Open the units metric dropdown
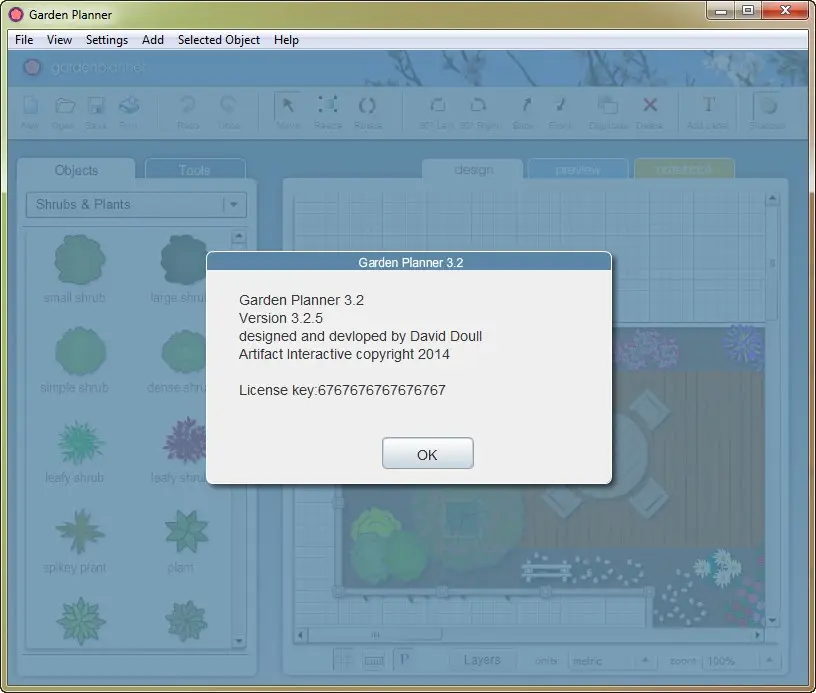Viewport: 816px width, 693px height. (x=611, y=661)
